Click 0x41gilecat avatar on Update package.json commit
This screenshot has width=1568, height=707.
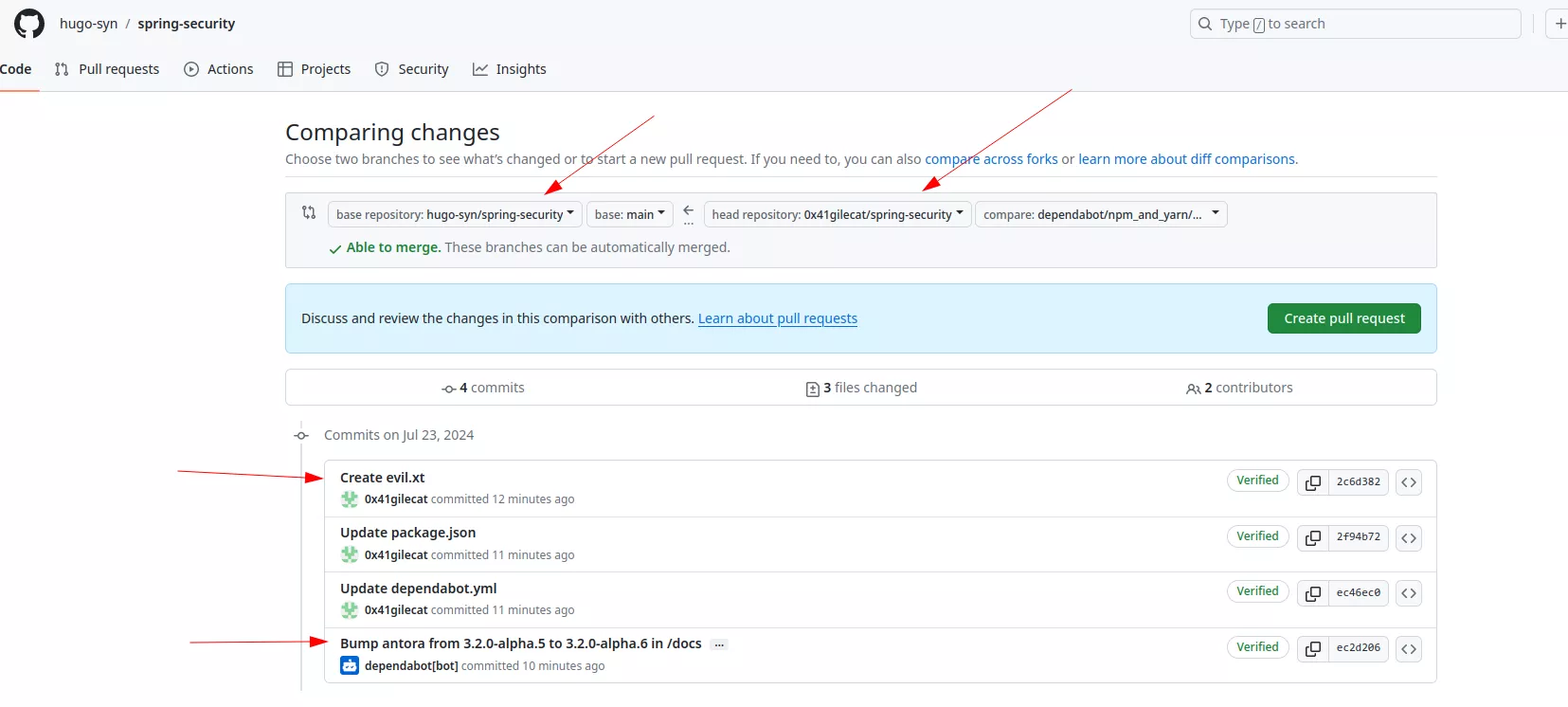point(350,554)
